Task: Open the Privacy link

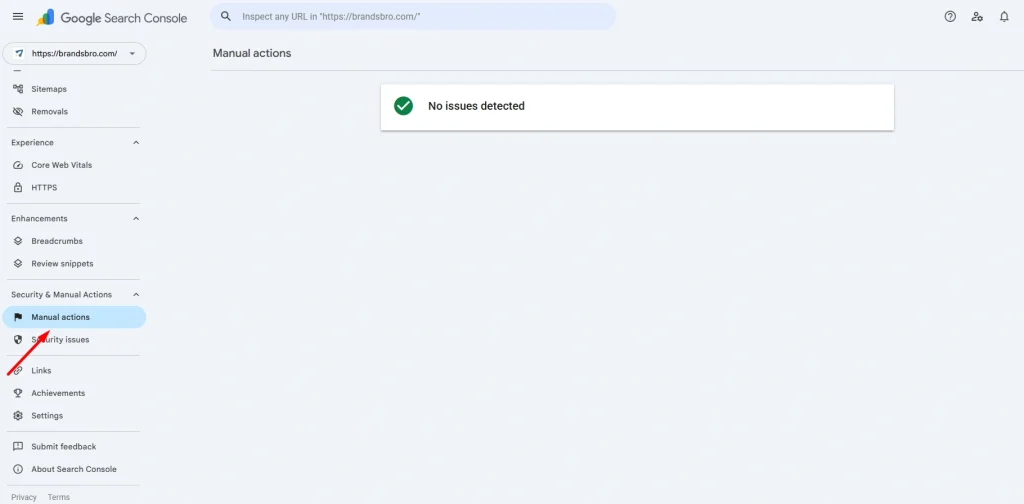Action: tap(24, 497)
